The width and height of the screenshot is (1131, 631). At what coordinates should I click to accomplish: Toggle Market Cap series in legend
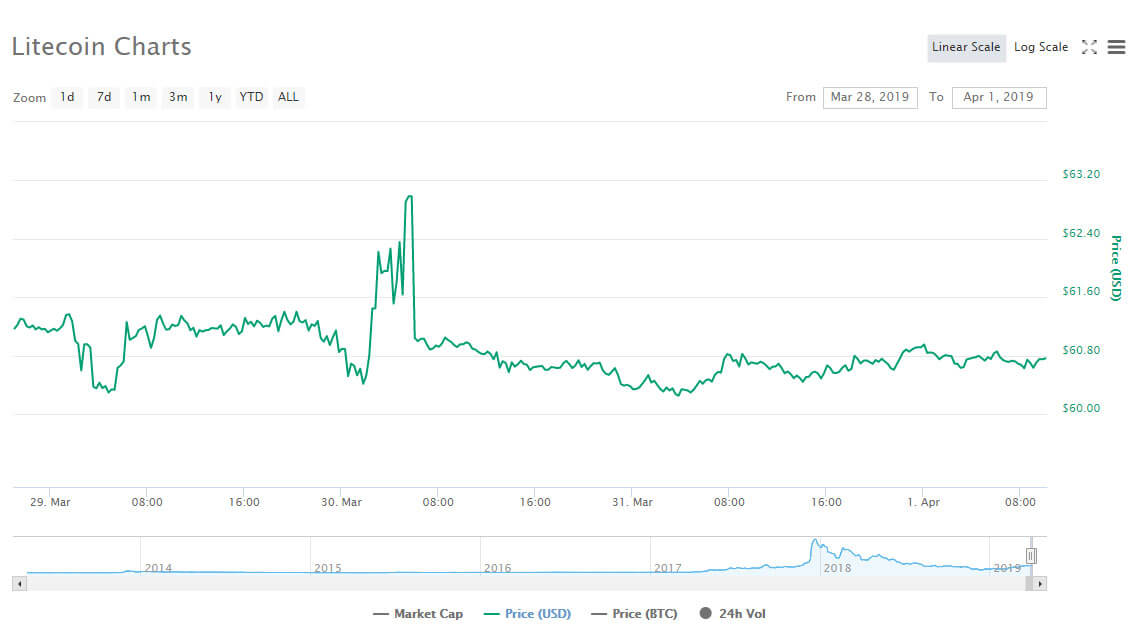(418, 614)
